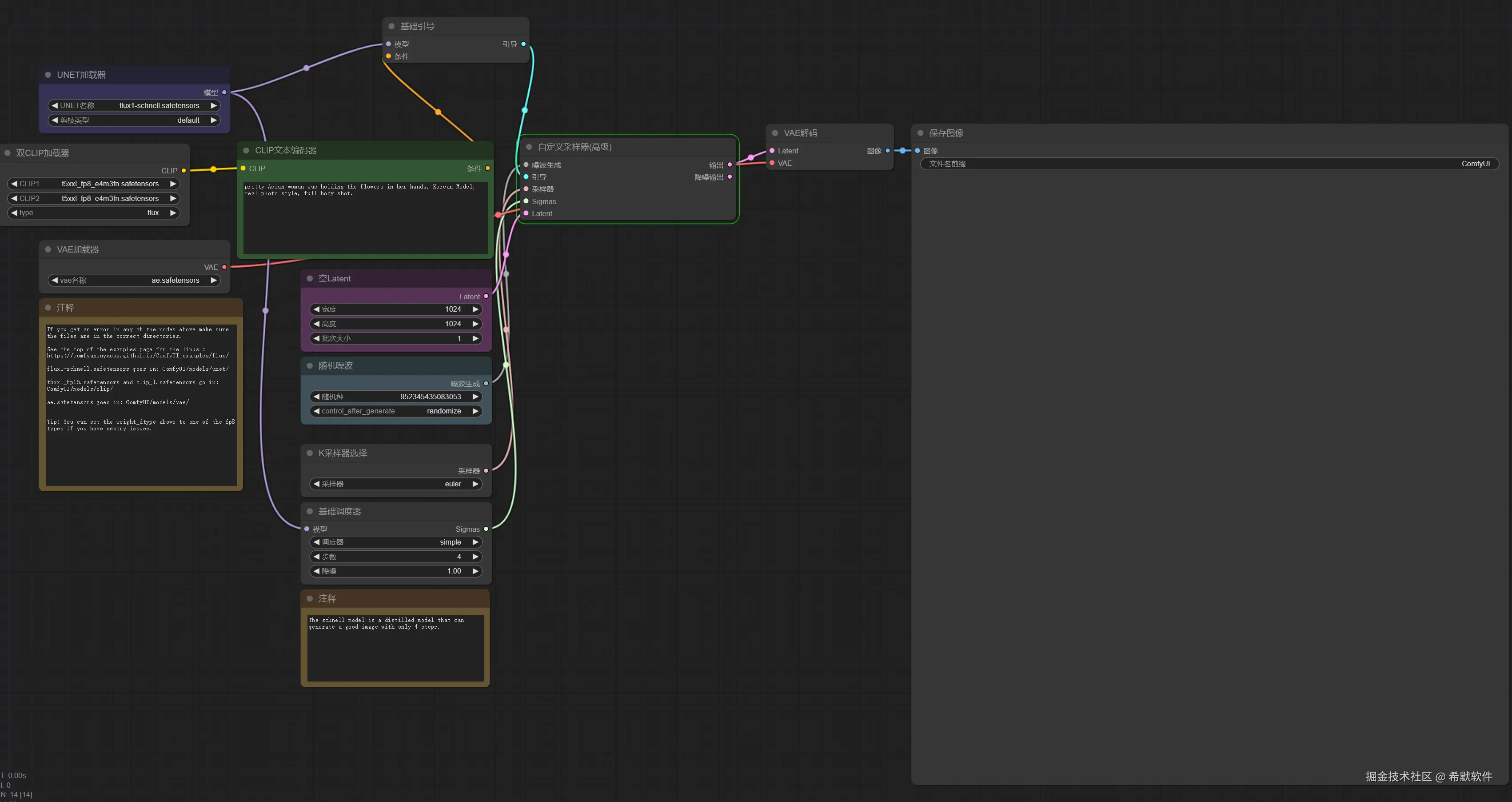Viewport: 1512px width, 802px height.
Task: Click right arrow of CLIP2 widget
Action: [173, 198]
